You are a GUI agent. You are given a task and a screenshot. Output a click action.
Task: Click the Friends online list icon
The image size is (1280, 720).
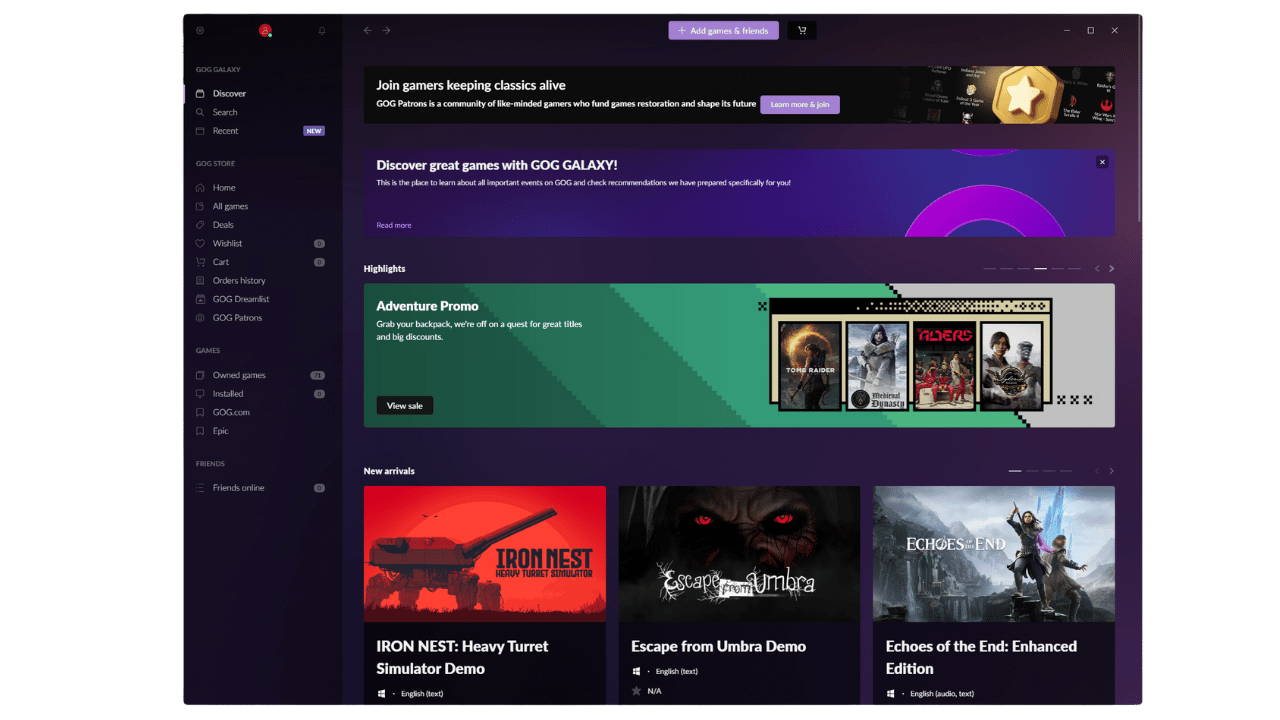[x=200, y=488]
